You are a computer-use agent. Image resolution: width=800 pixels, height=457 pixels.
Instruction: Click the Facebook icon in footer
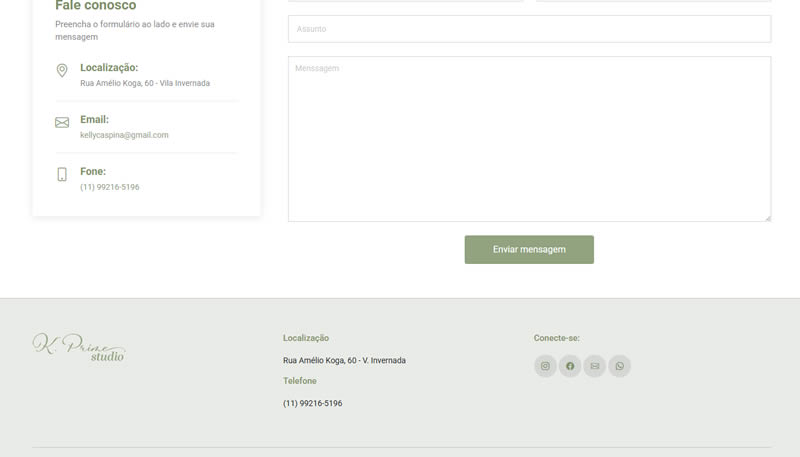570,366
